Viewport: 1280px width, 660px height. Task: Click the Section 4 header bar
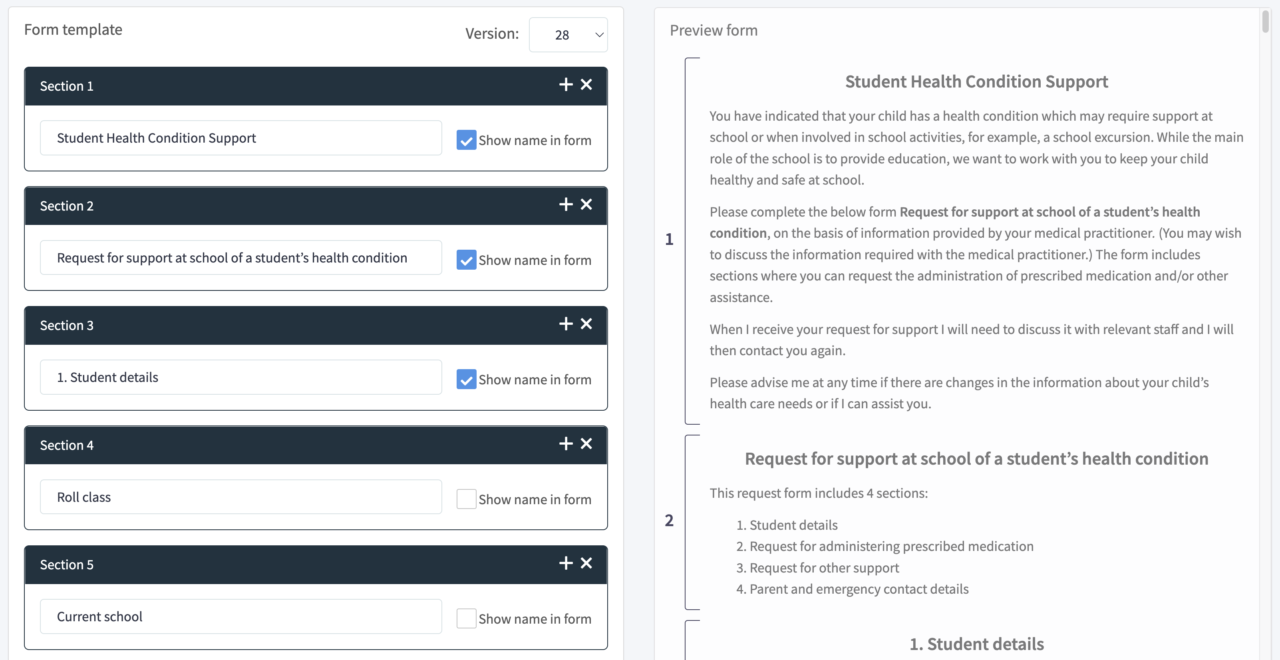(x=290, y=445)
